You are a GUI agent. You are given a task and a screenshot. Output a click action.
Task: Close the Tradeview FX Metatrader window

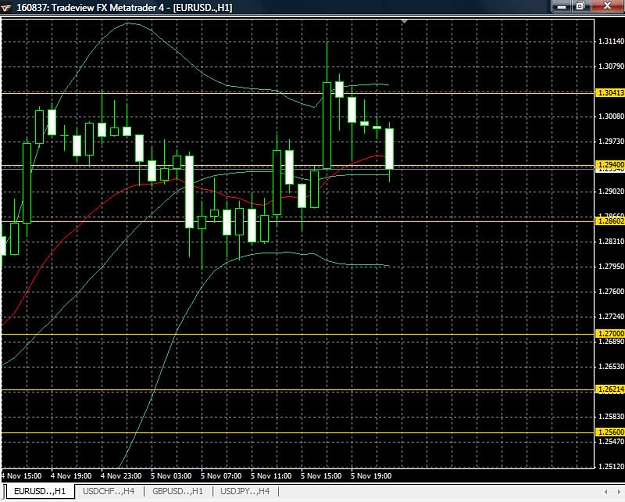[607, 6]
